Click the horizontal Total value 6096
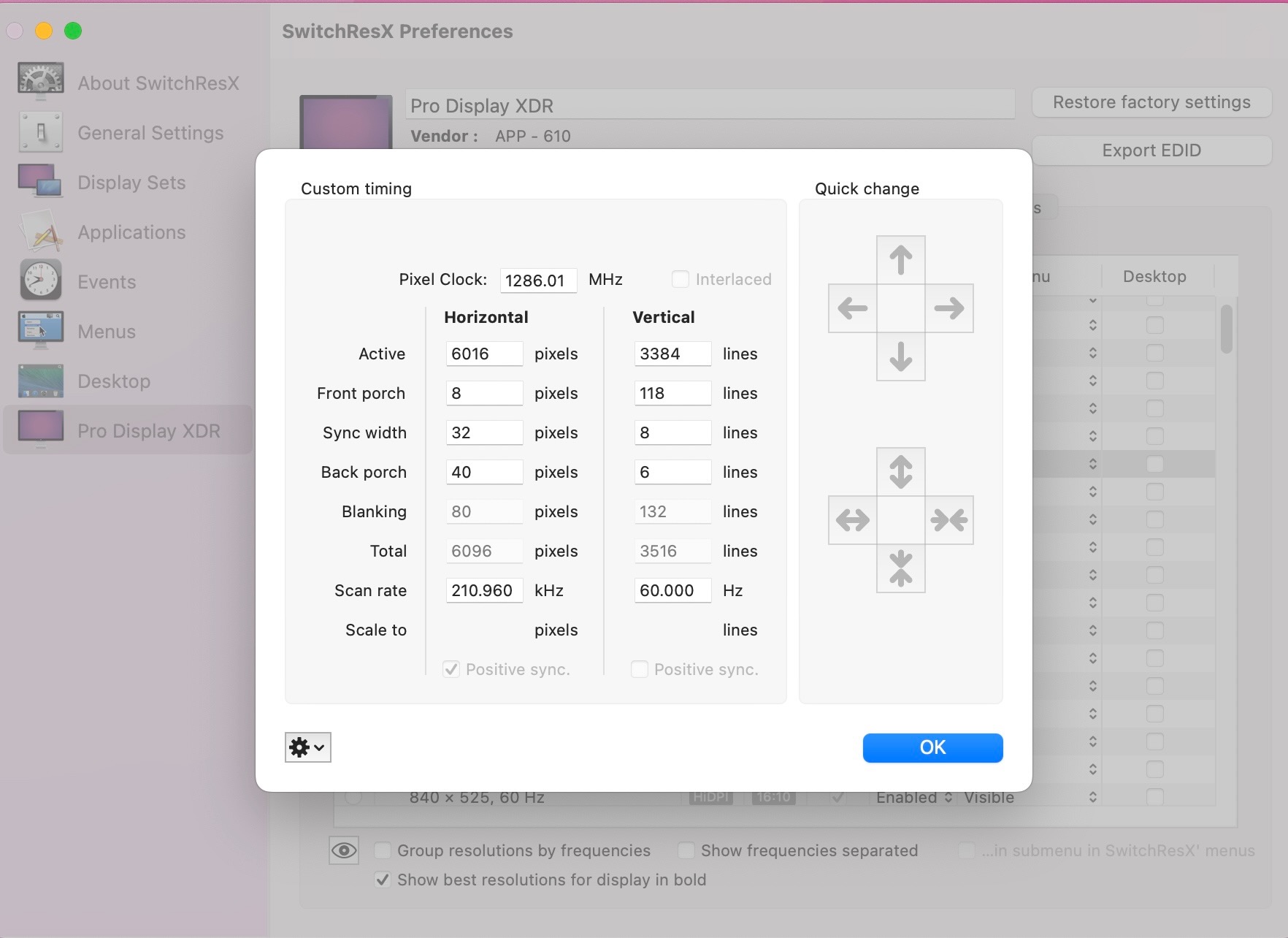This screenshot has width=1288, height=938. 484,551
